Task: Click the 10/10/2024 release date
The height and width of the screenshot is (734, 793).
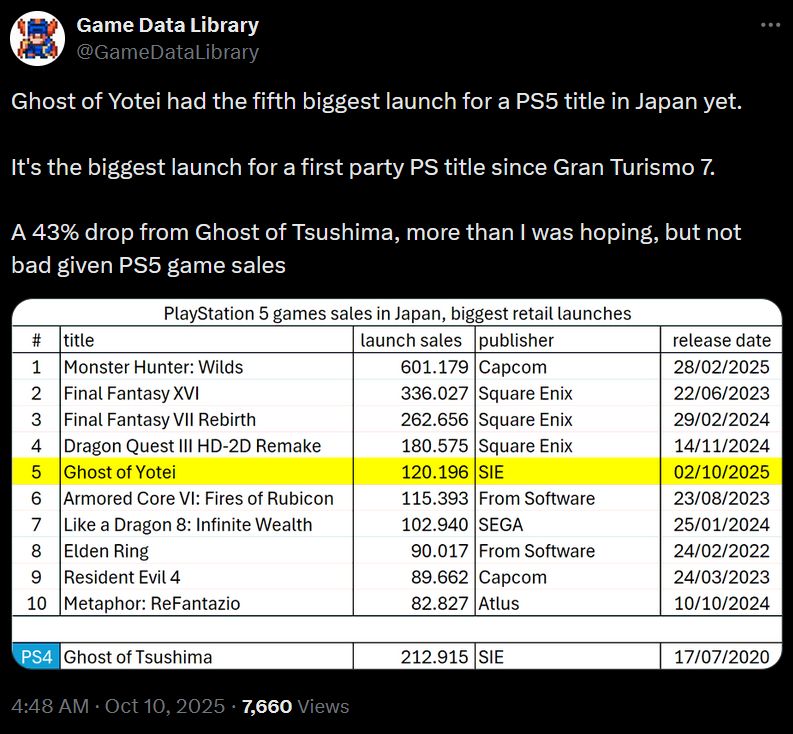Action: pos(722,603)
